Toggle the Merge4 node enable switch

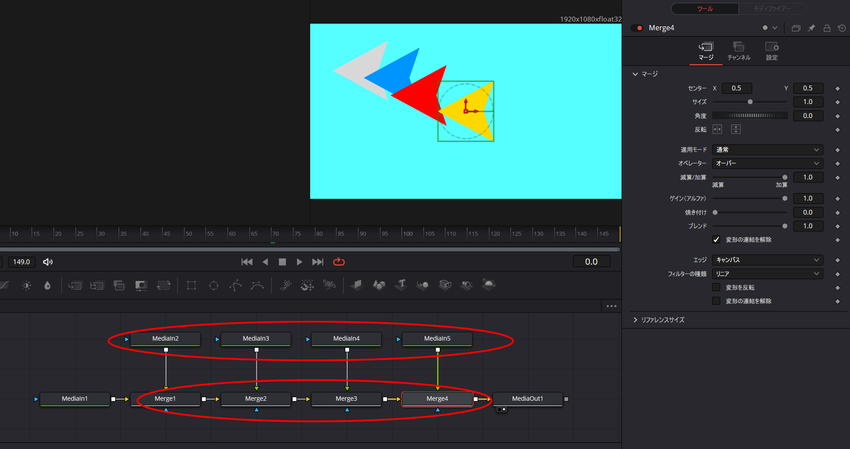[637, 28]
